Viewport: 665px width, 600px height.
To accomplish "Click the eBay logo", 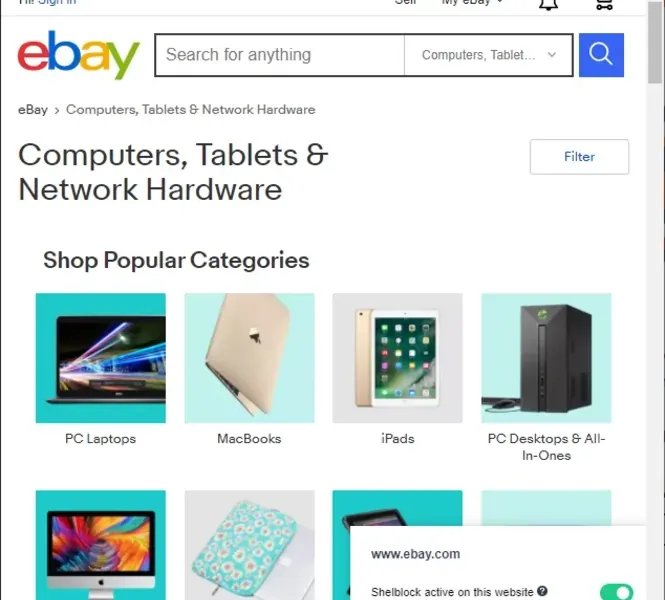I will coord(79,55).
